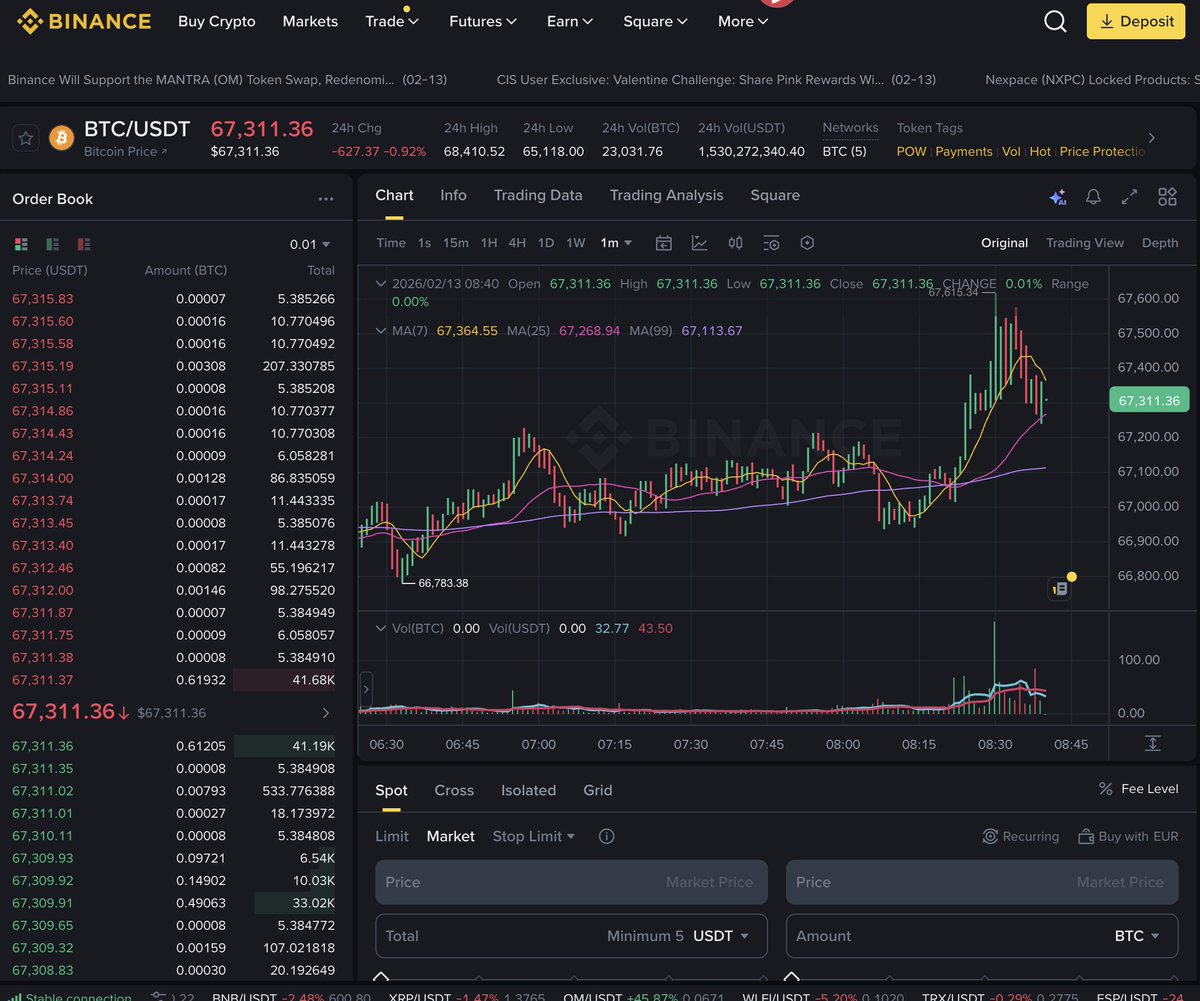Open the Info tab
Image resolution: width=1200 pixels, height=1001 pixels.
click(x=453, y=195)
